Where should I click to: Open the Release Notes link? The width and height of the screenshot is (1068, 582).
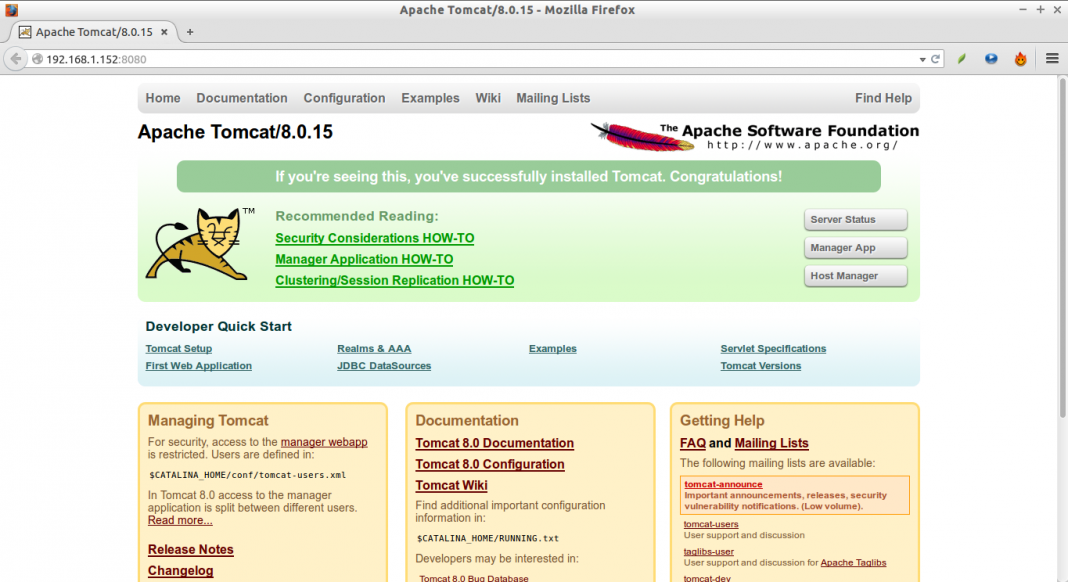(x=191, y=549)
